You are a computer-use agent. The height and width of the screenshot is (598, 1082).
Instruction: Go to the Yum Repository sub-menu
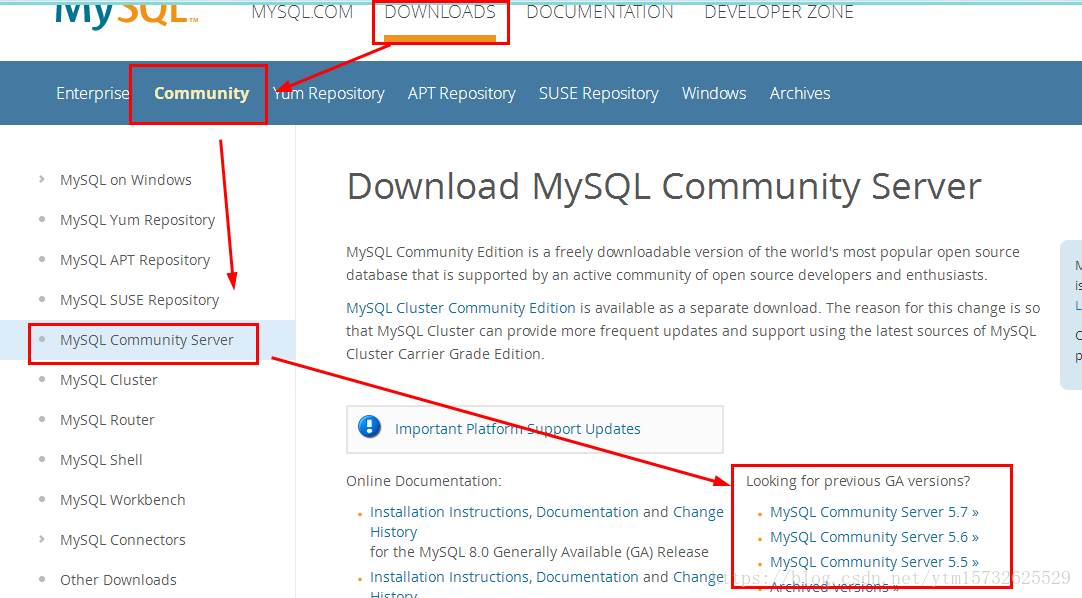coord(328,93)
